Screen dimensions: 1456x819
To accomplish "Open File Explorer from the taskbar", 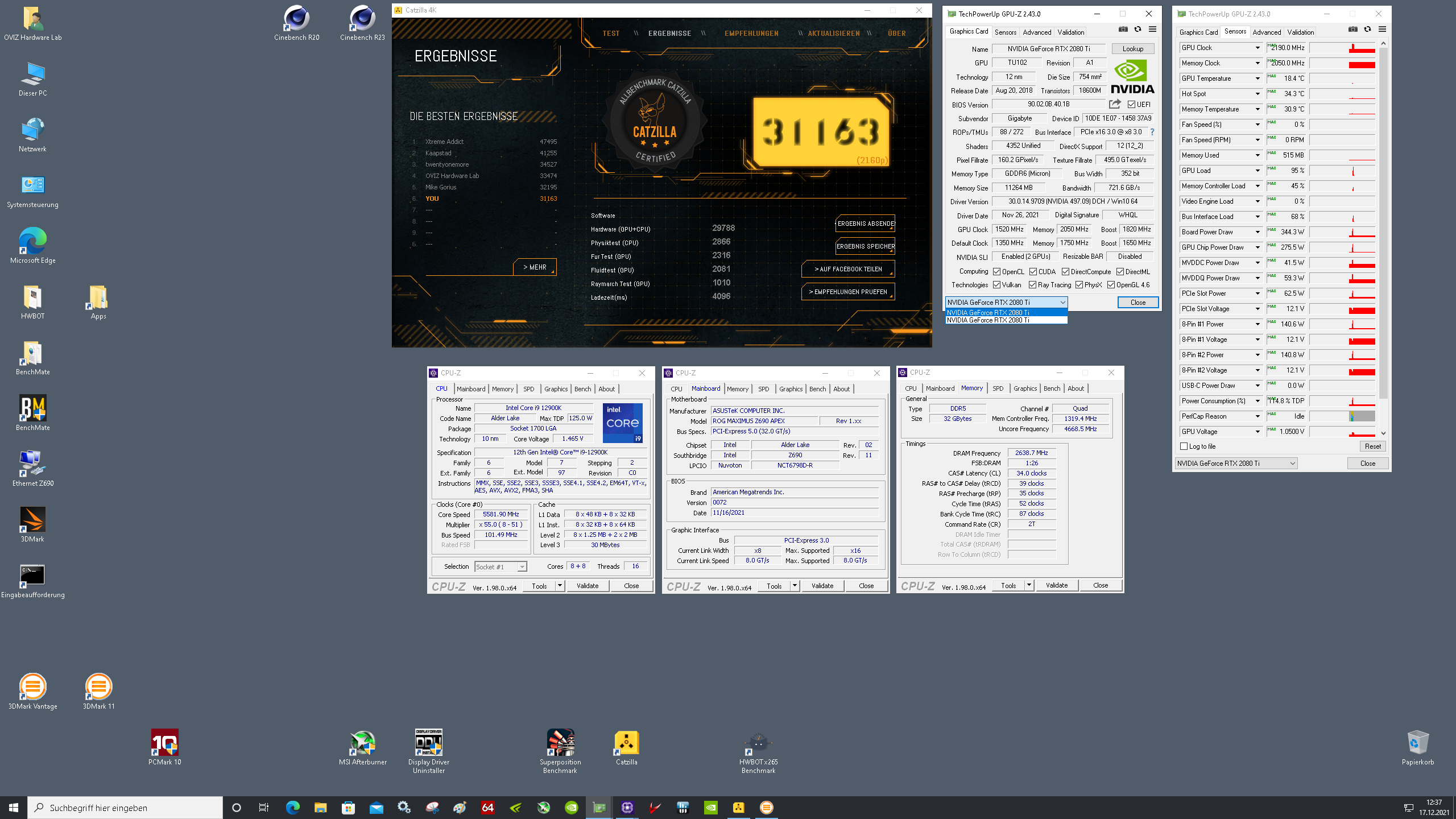I will (320, 807).
